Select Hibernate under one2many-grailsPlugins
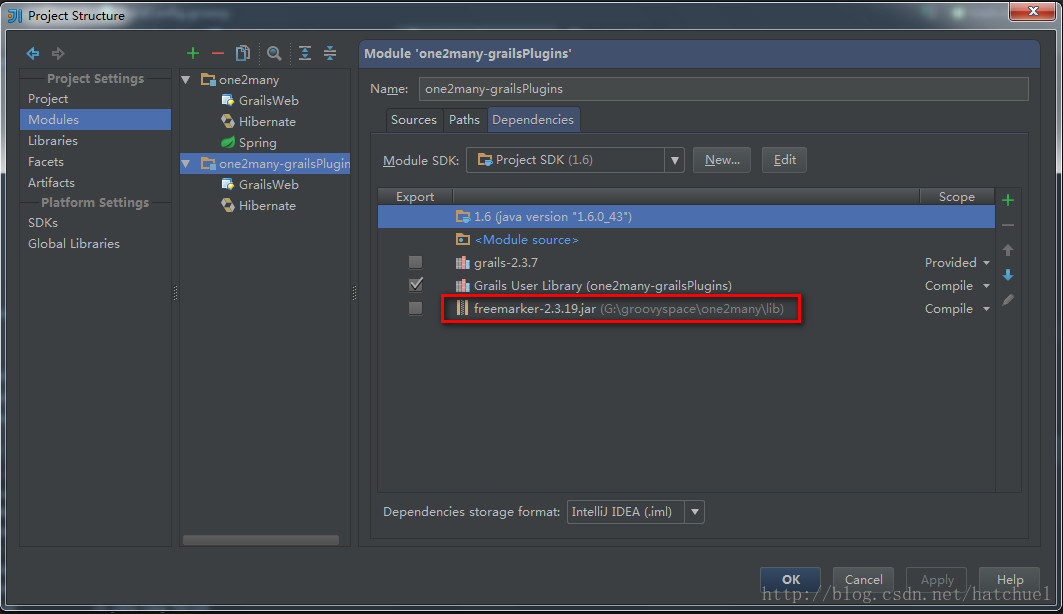Viewport: 1063px width, 614px height. 267,206
